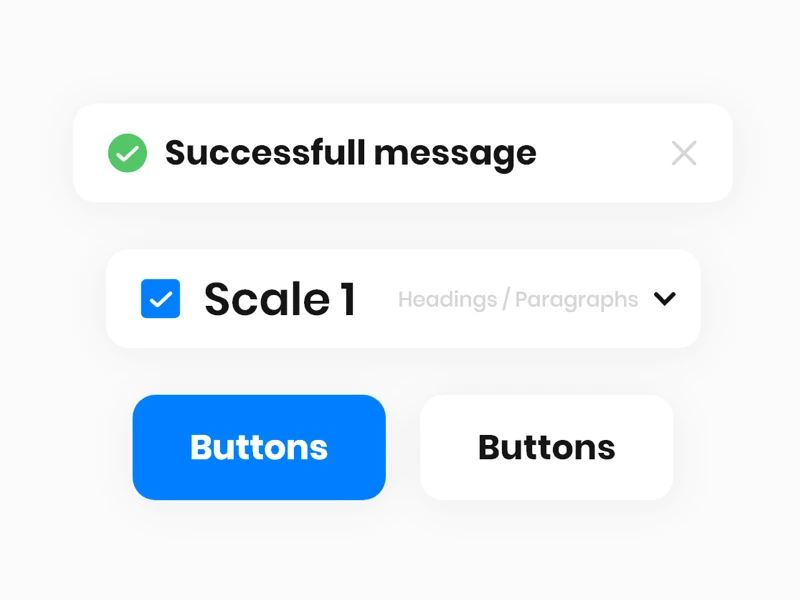Click the word "Paragraphs" in gray
The image size is (800, 600).
coord(577,299)
